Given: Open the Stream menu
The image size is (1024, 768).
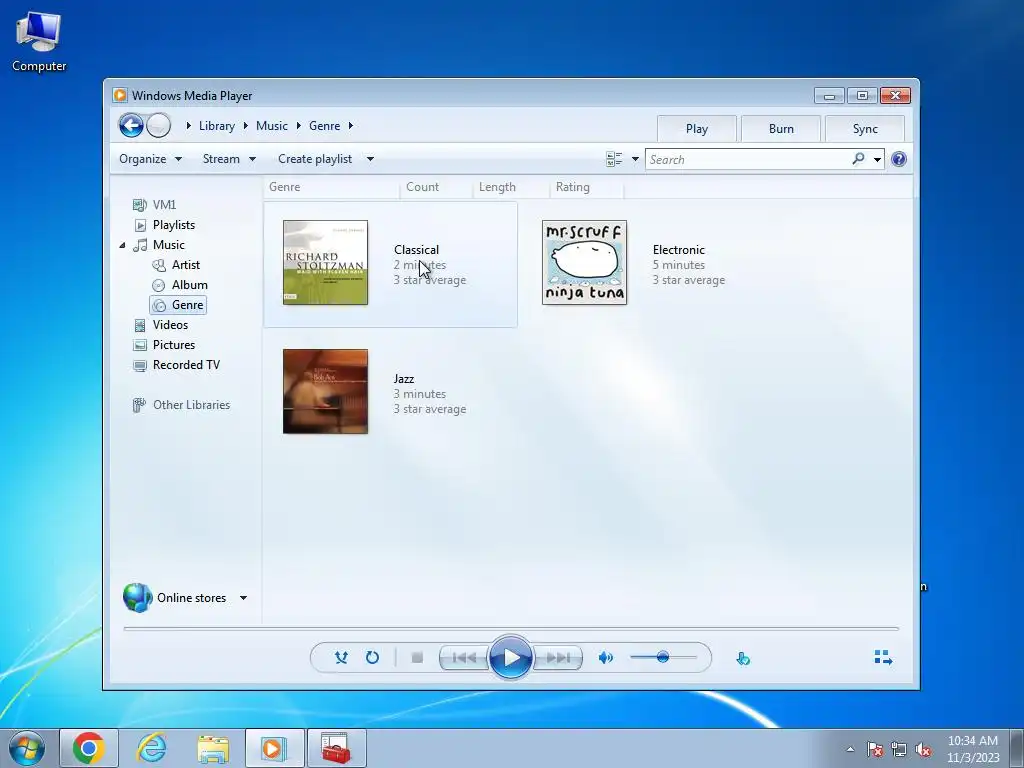Looking at the screenshot, I should [x=229, y=159].
